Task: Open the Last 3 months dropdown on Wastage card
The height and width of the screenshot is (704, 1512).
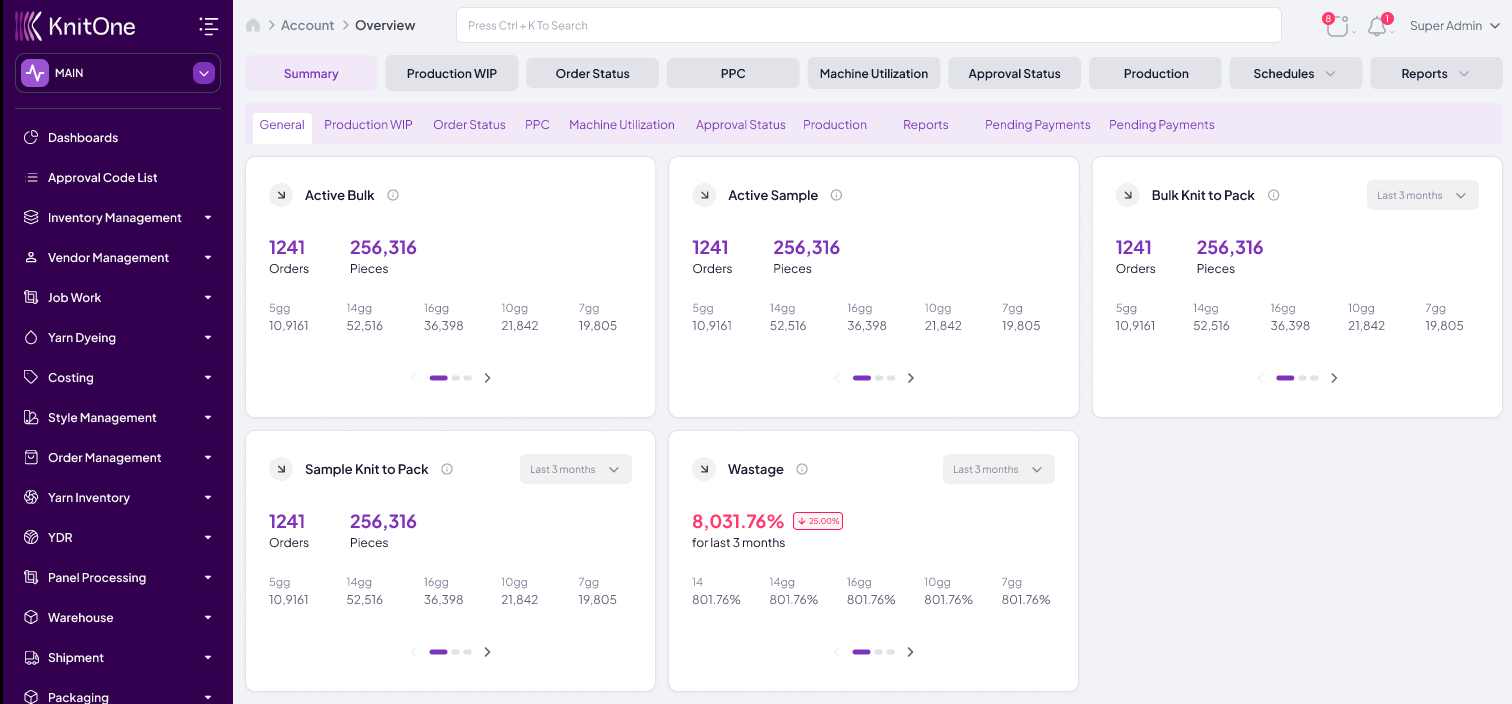Action: click(997, 468)
